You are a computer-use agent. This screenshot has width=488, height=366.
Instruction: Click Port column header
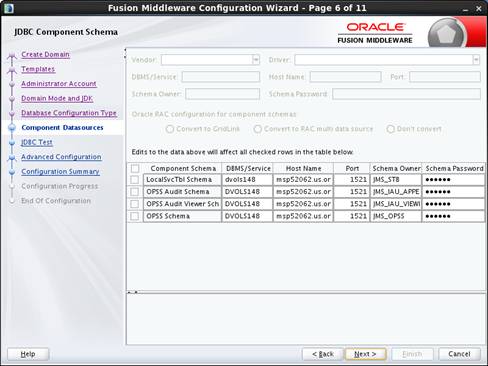[352, 168]
